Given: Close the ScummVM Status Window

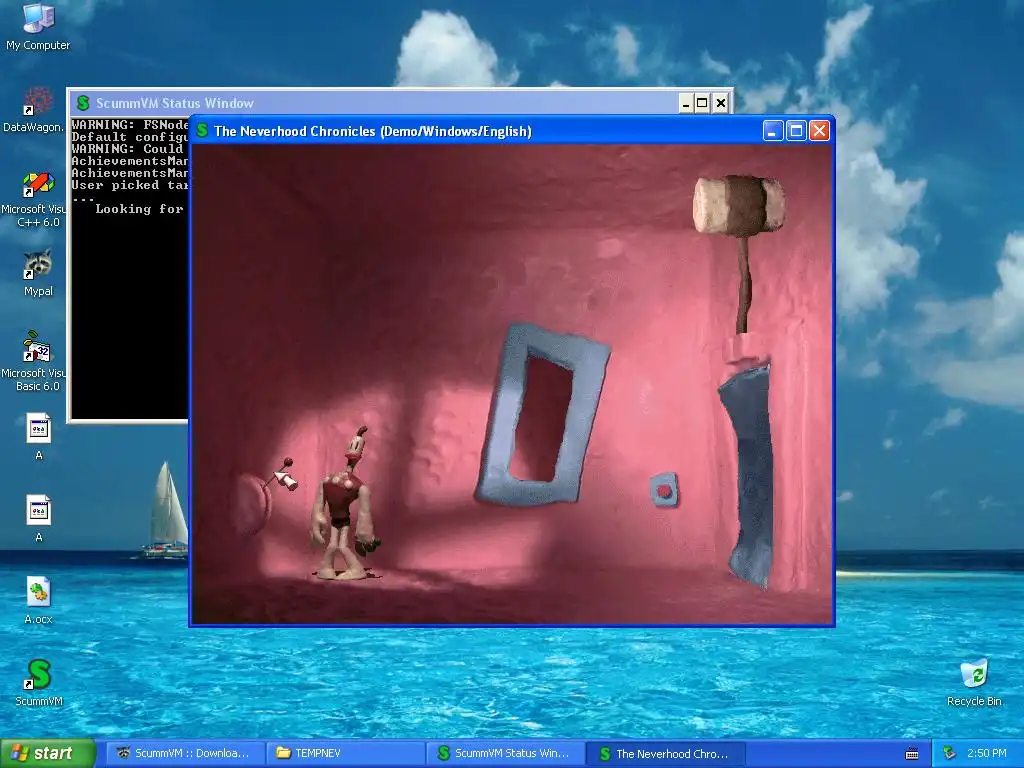Looking at the screenshot, I should tap(720, 103).
